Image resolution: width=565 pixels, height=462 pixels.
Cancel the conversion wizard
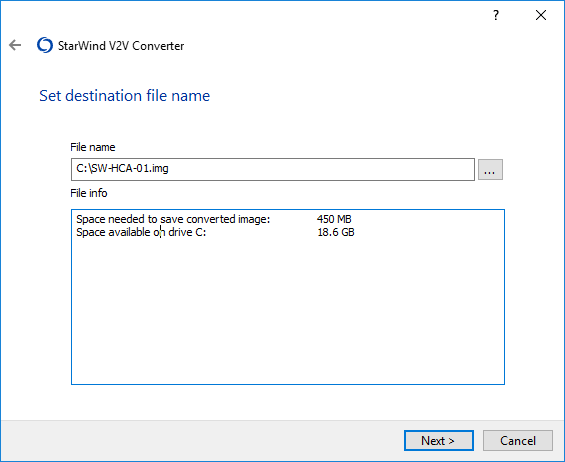coord(517,440)
